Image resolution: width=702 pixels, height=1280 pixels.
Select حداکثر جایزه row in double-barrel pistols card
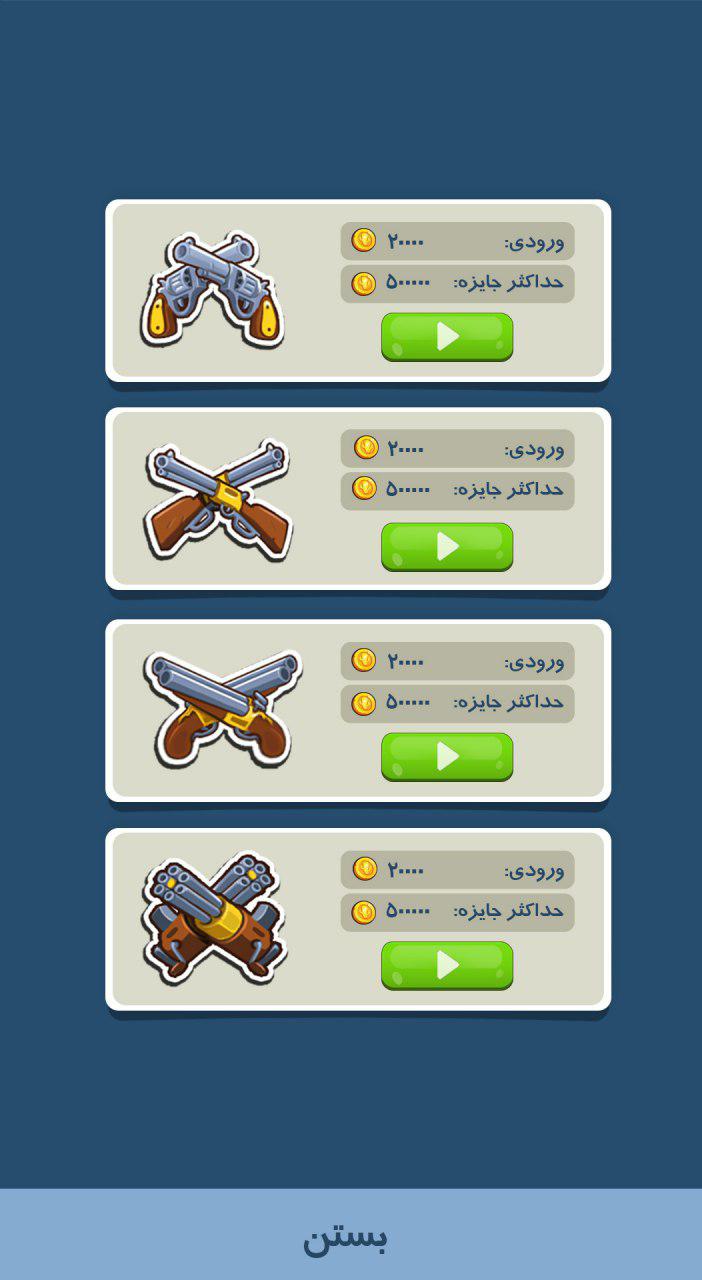pos(457,703)
